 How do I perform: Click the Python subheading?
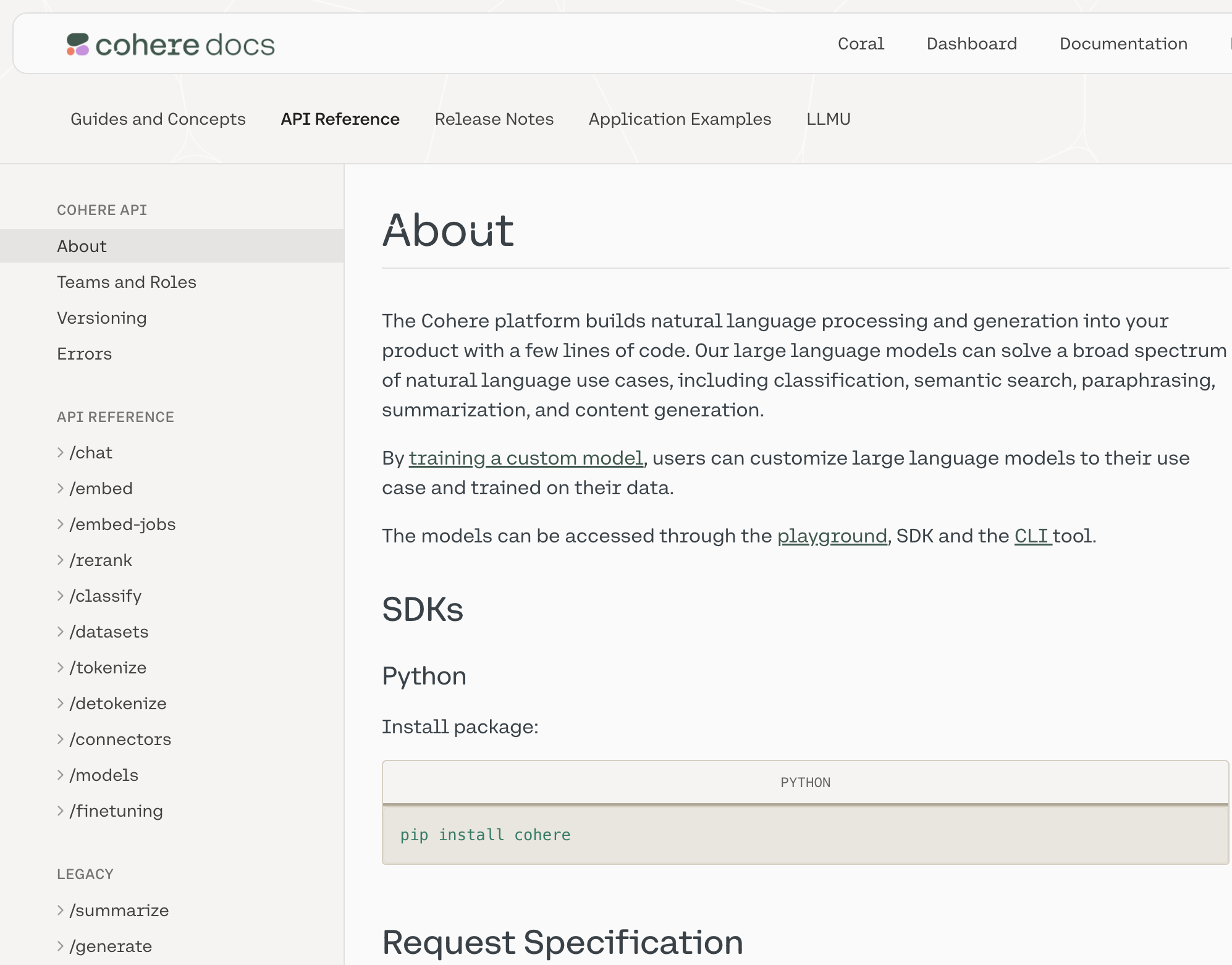click(424, 676)
